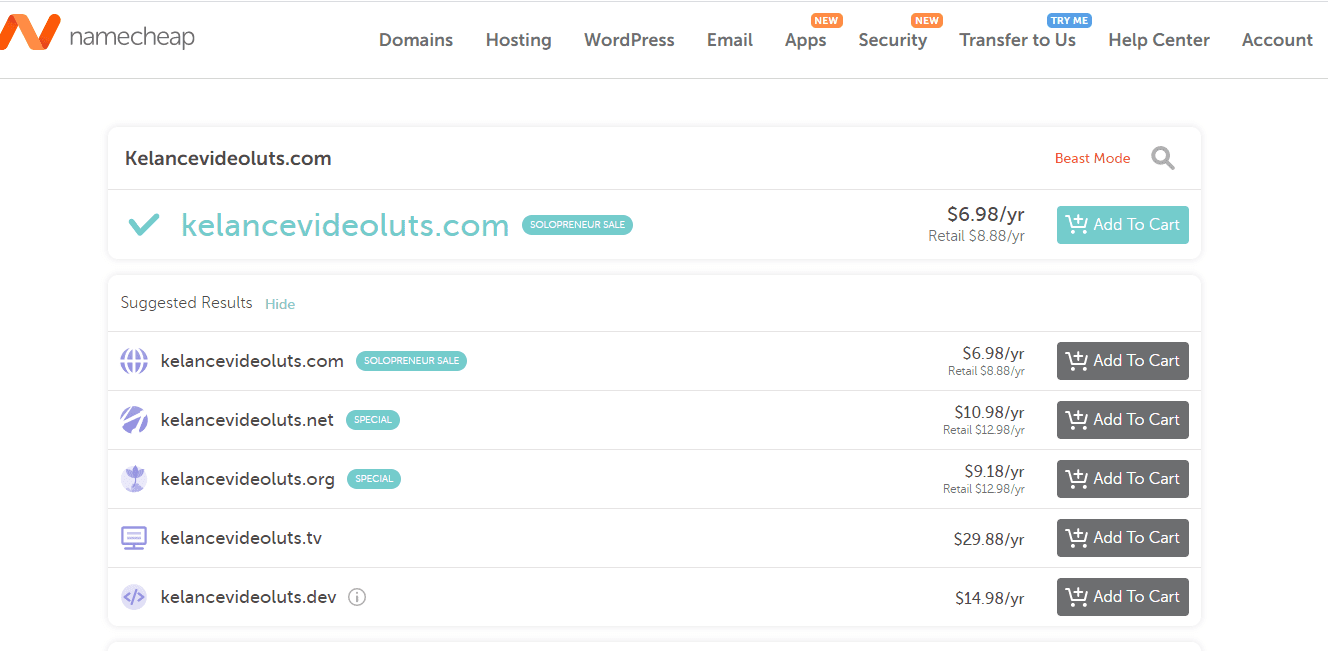Screen dimensions: 1328x651
Task: Add featured kelancevideoluts.com to cart
Action: tap(1123, 225)
